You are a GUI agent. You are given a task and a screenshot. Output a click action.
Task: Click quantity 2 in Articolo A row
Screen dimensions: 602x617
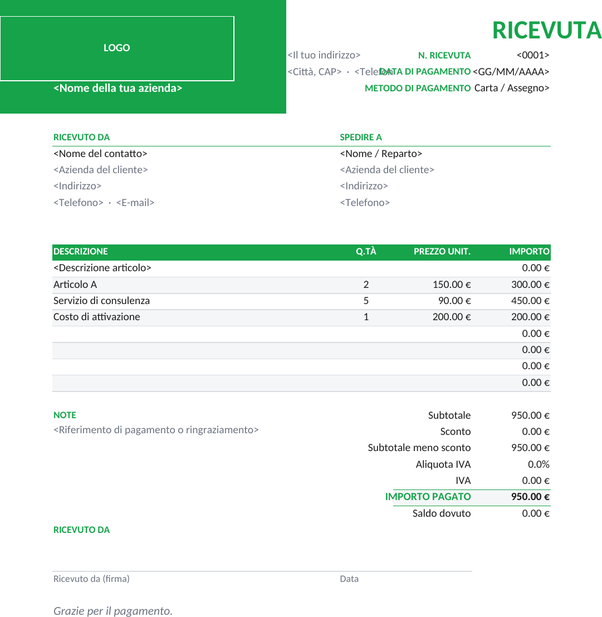366,284
